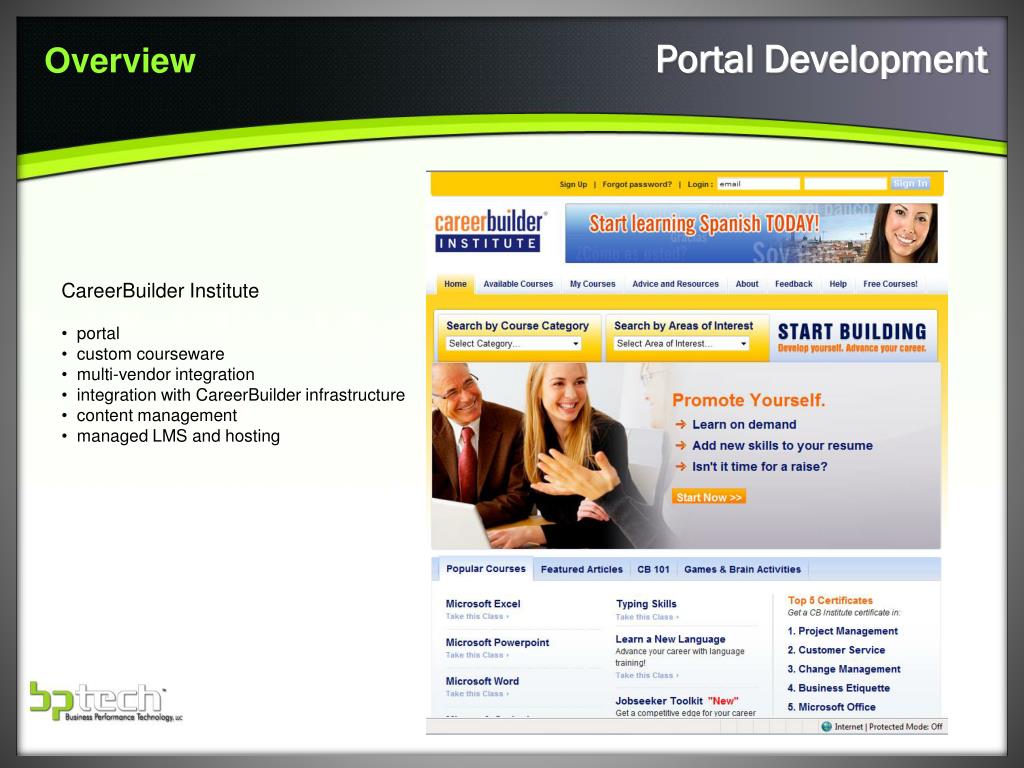Click Internet | Protected Mode: Off status
The height and width of the screenshot is (768, 1024).
point(888,727)
